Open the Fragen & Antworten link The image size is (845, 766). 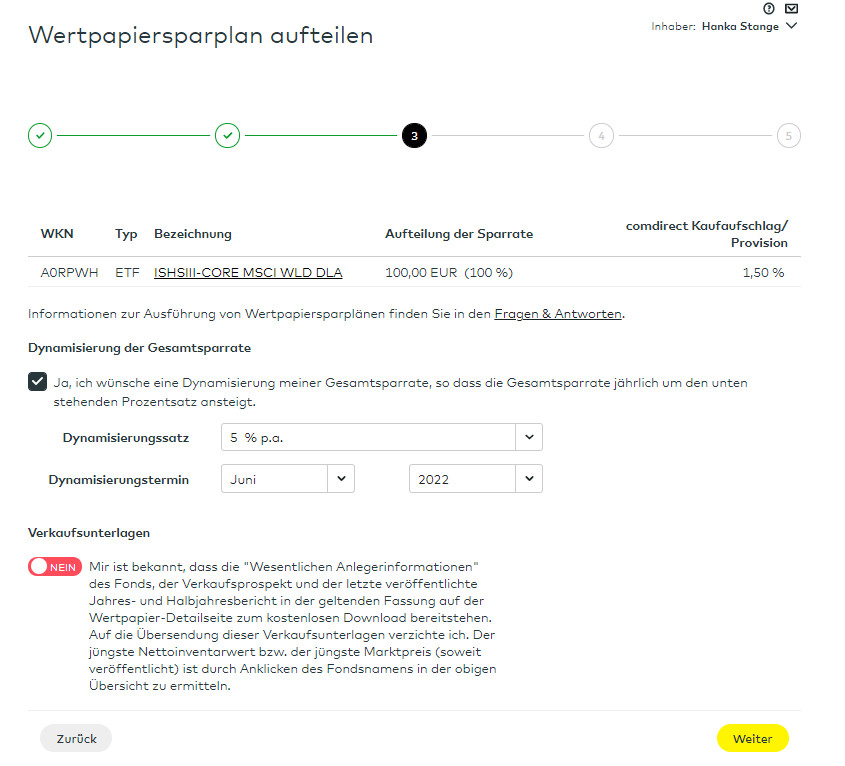tap(558, 314)
